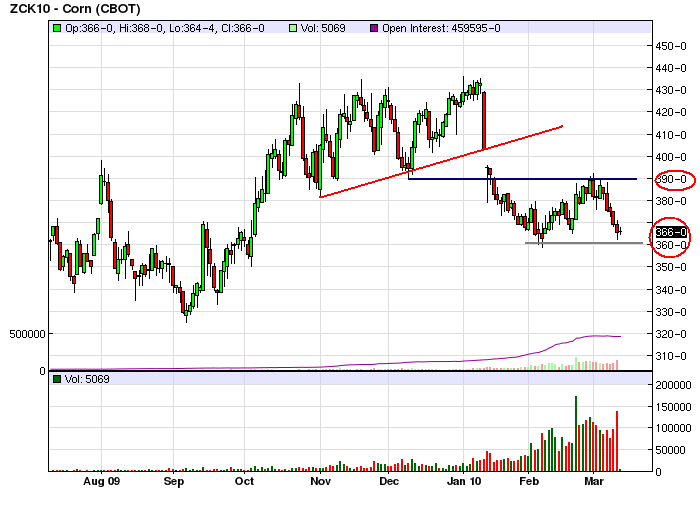700x512 pixels.
Task: Click the 330-0 price axis label
Action: 671,312
